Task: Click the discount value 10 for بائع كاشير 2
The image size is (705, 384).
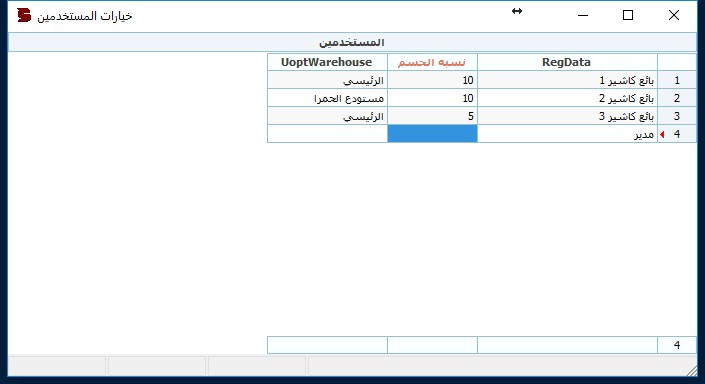Action: (x=432, y=98)
